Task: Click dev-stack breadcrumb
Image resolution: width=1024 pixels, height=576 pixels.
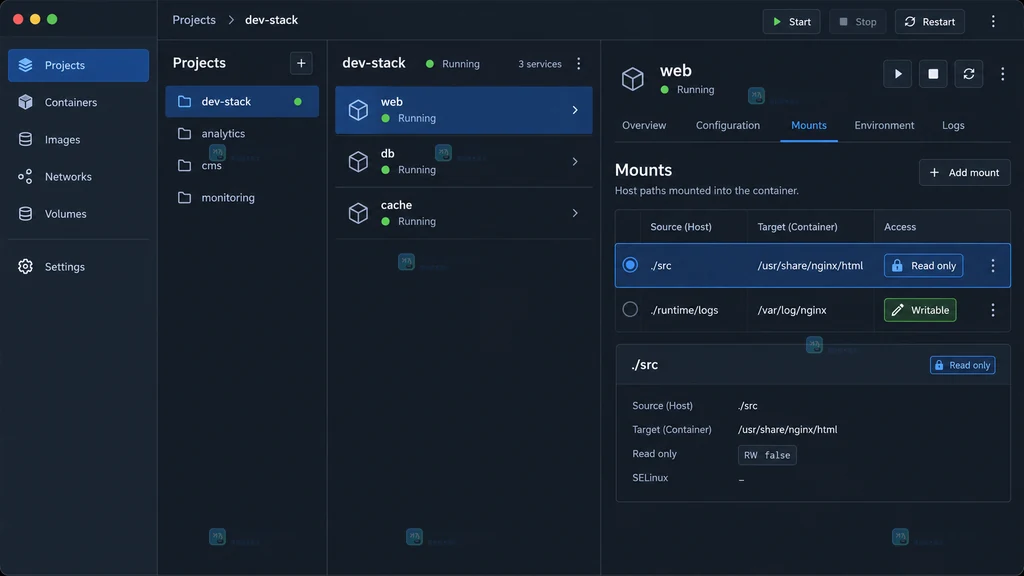Action: (x=272, y=20)
